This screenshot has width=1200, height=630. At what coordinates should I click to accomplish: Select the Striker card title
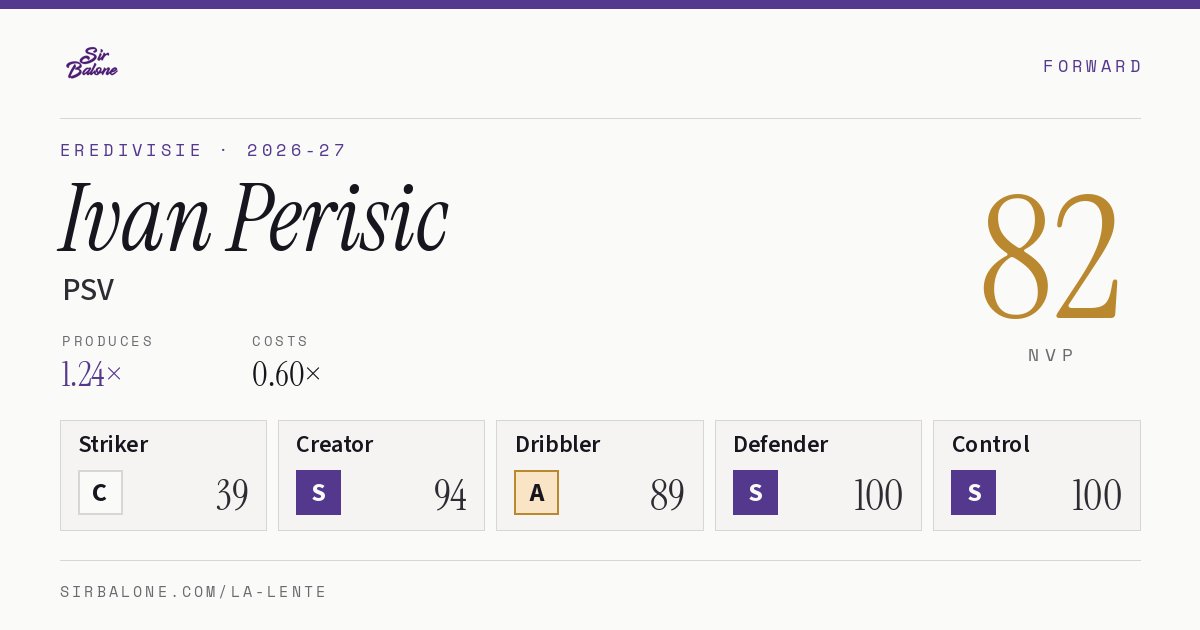click(x=113, y=444)
